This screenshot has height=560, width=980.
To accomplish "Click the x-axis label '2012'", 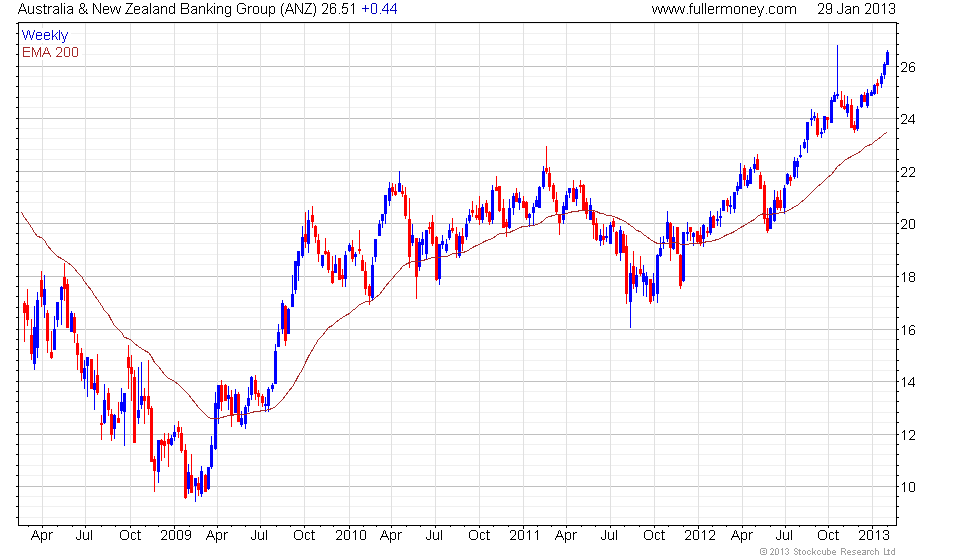I will click(x=699, y=535).
